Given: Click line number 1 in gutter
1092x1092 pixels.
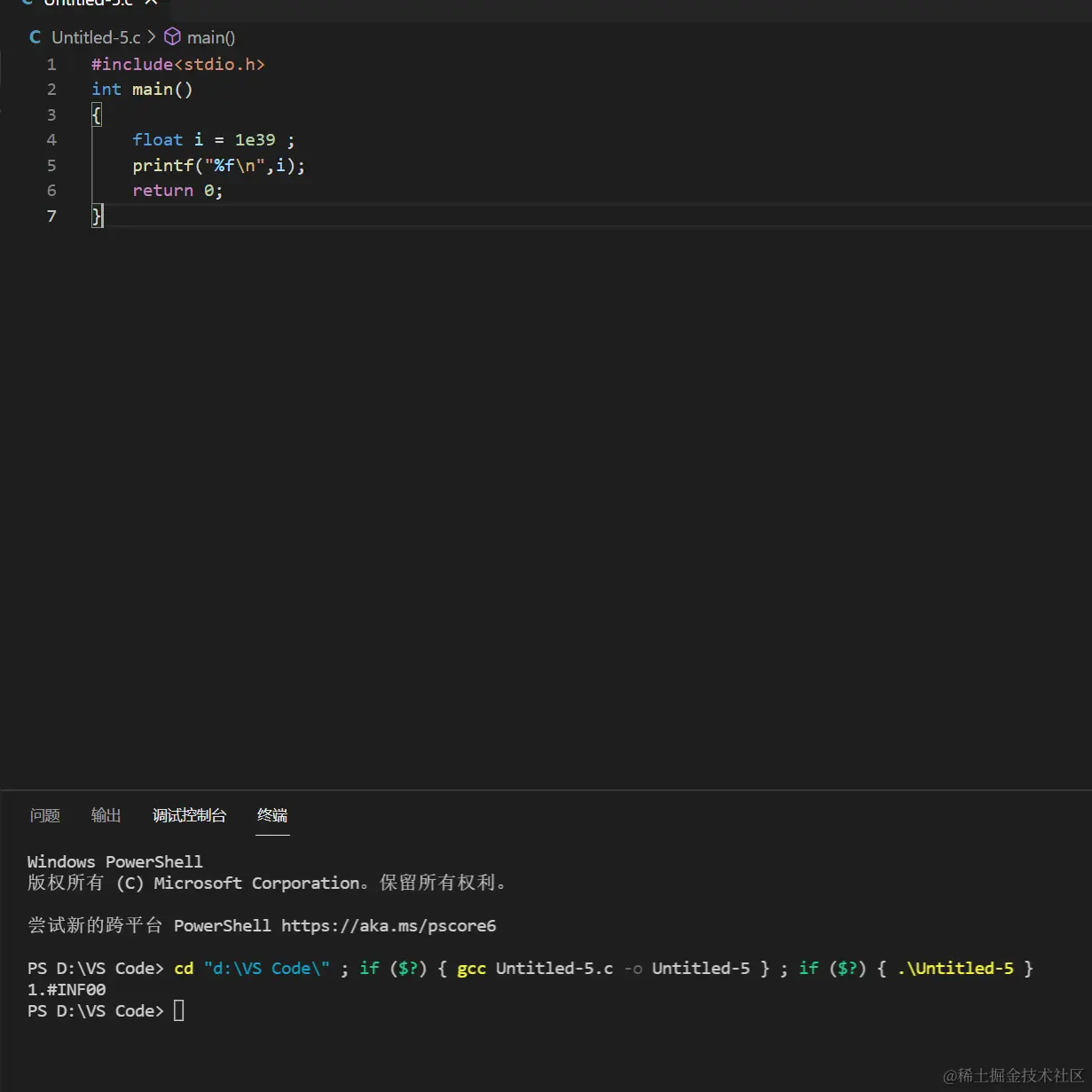Looking at the screenshot, I should (51, 65).
